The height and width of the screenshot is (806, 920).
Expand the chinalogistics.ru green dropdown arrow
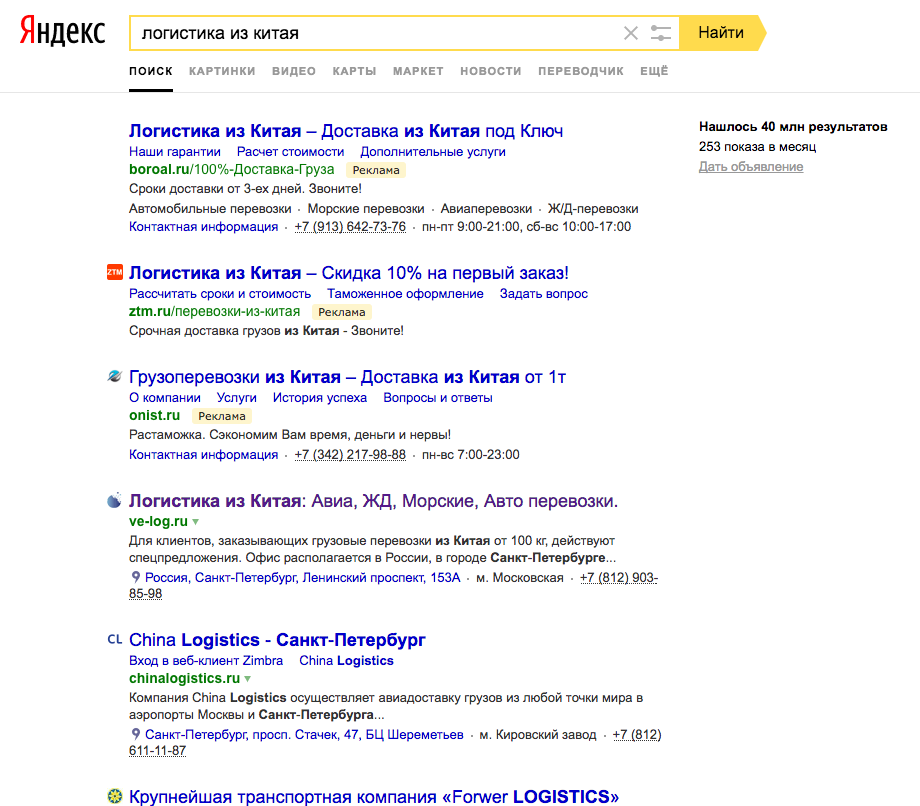coord(248,679)
